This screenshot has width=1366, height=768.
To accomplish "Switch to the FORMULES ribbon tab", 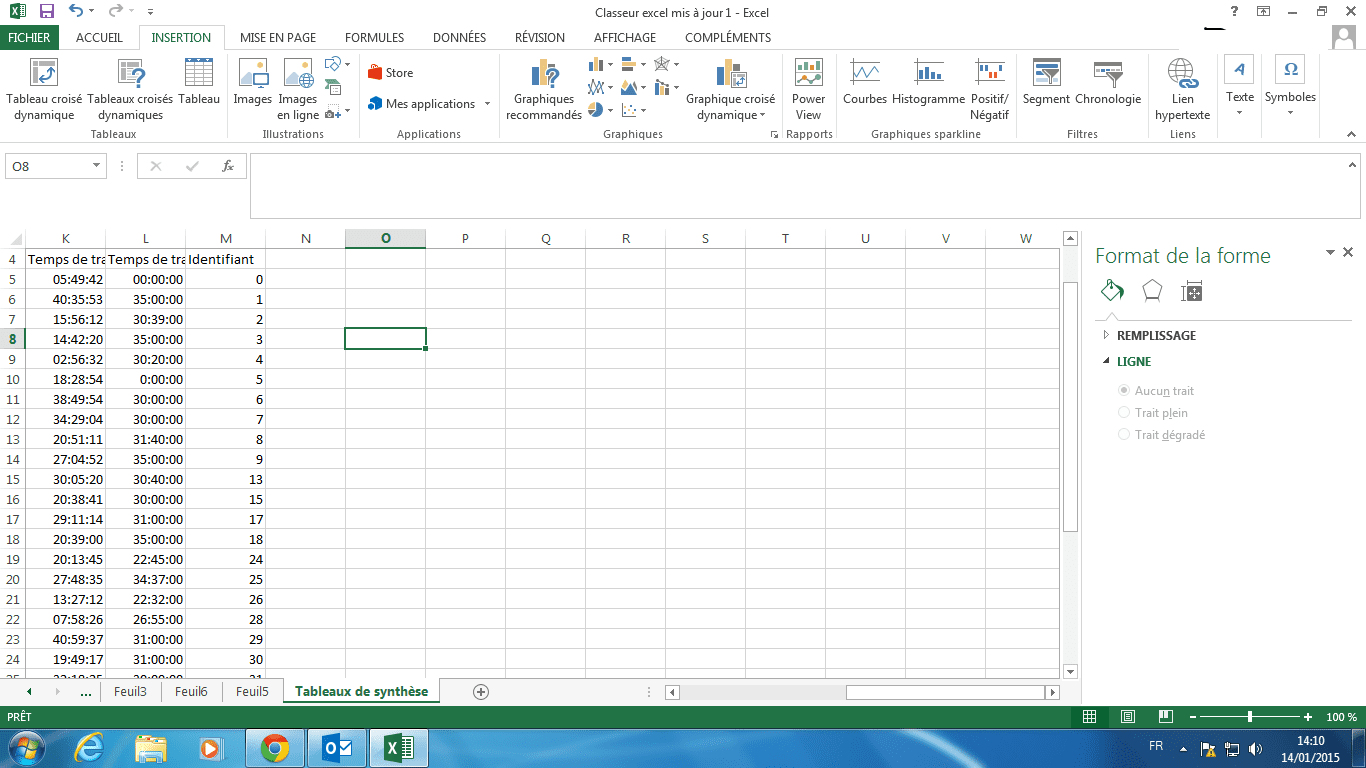I will click(x=374, y=38).
